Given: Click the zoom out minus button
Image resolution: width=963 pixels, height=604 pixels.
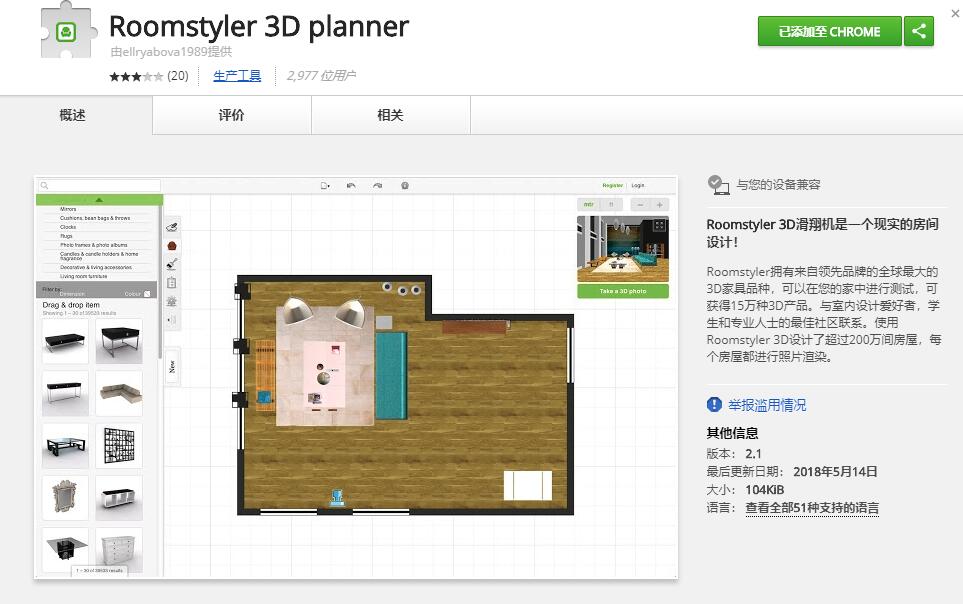Looking at the screenshot, I should point(641,205).
